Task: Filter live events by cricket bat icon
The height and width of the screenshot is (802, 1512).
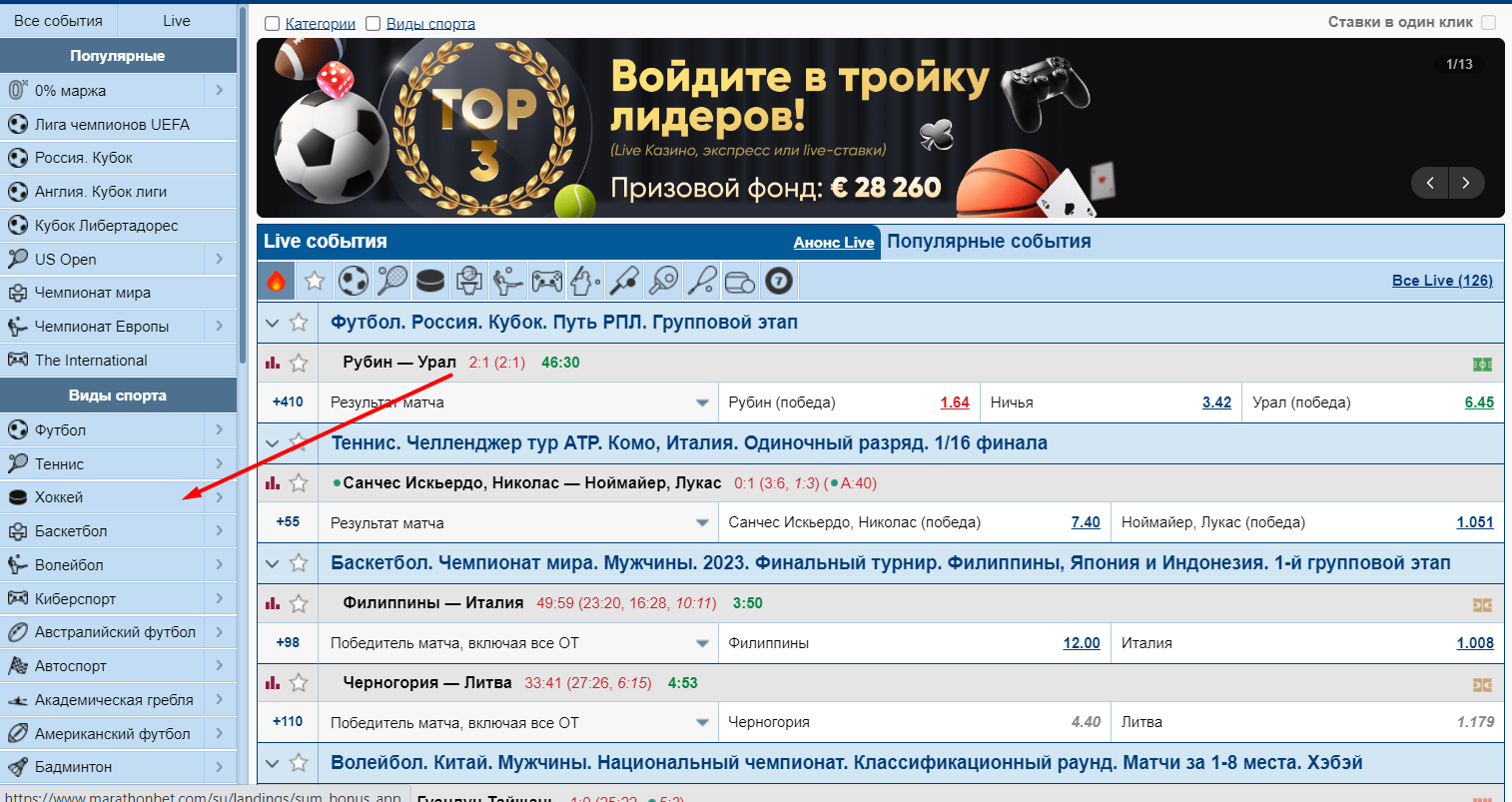Action: coord(624,281)
